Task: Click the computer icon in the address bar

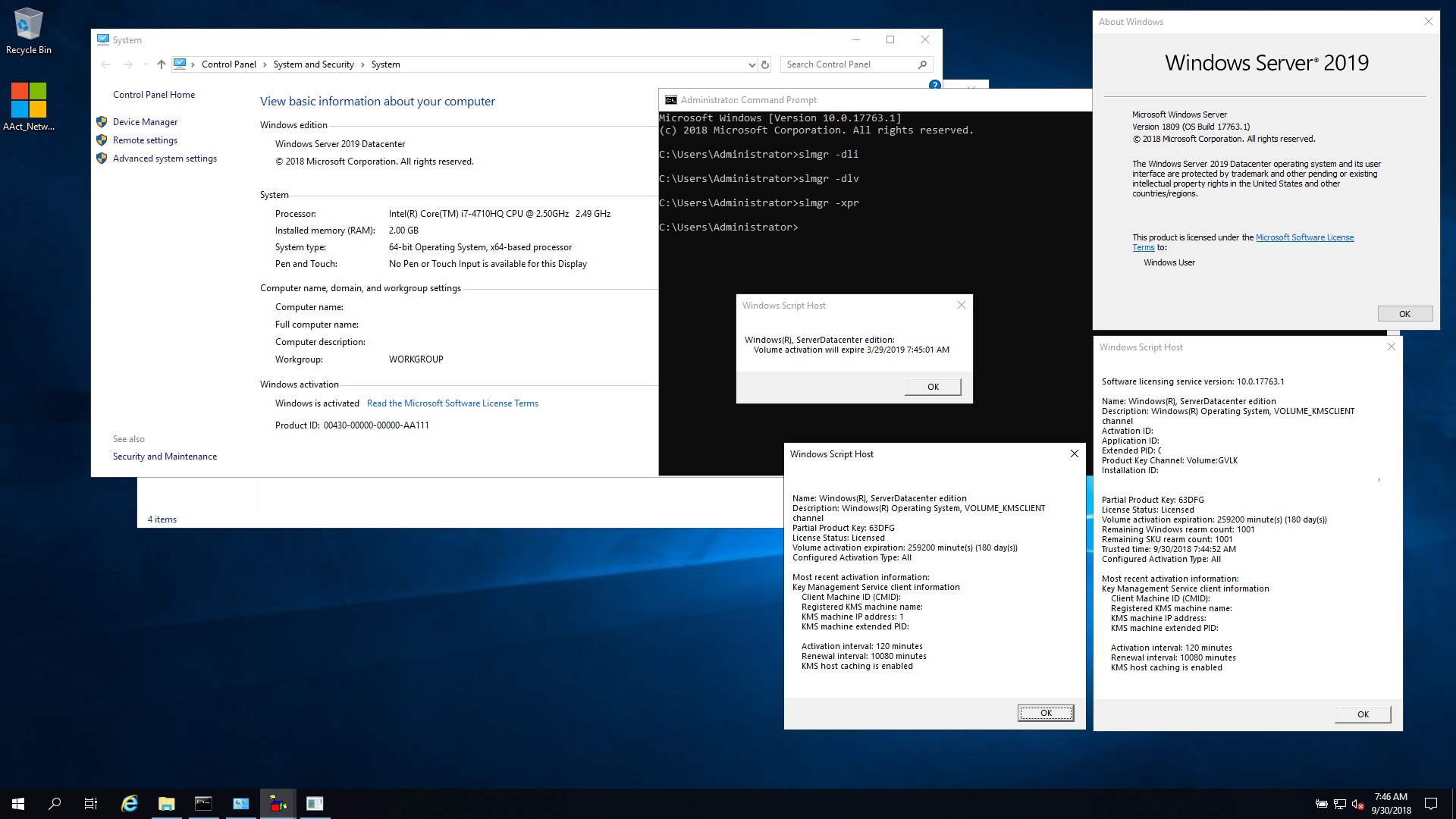Action: (180, 64)
